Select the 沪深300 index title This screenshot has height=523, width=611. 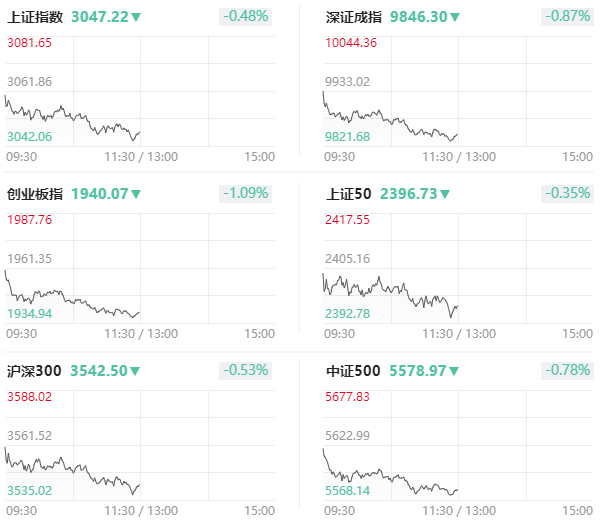pos(34,371)
